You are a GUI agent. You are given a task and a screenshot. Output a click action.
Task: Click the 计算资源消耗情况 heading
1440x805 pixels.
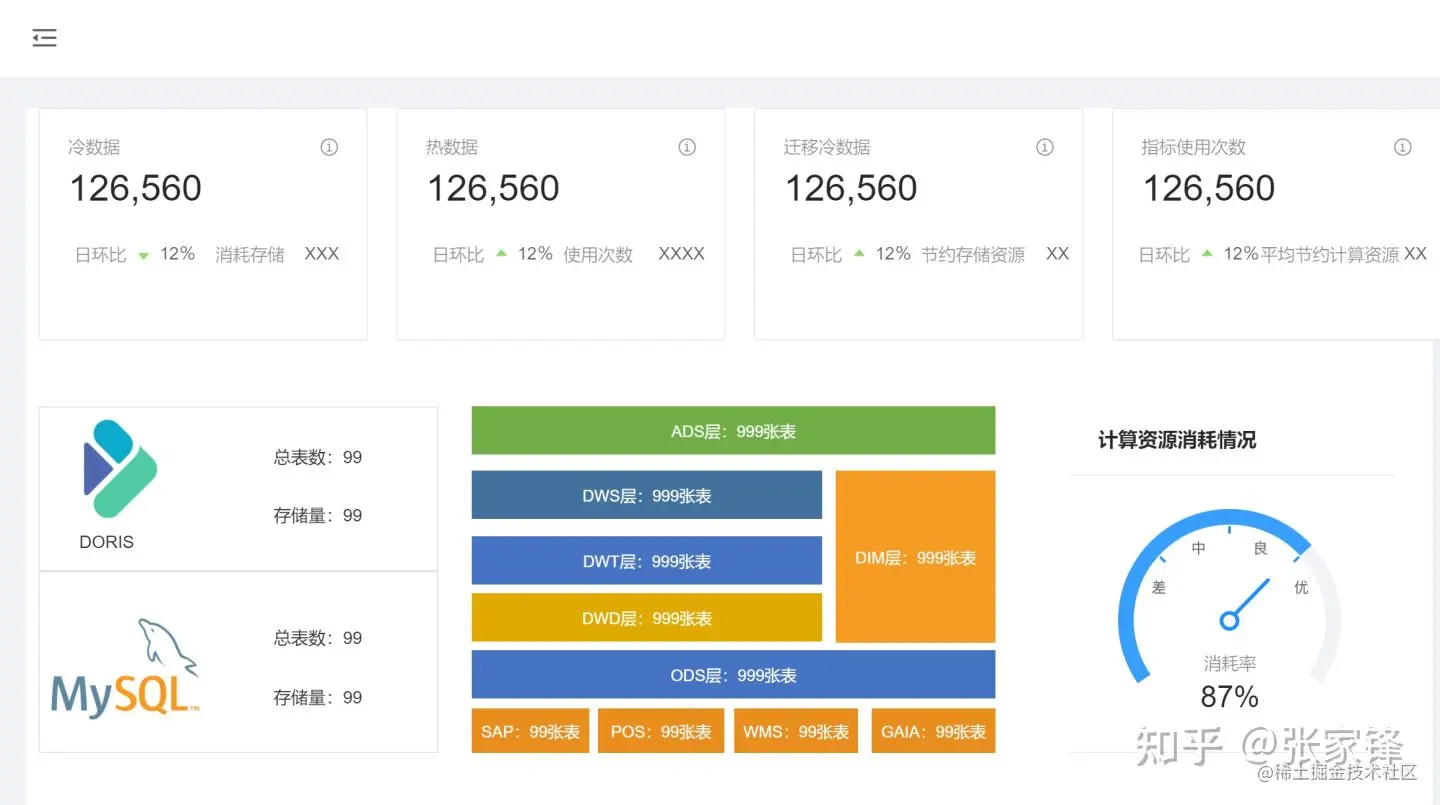point(1177,440)
